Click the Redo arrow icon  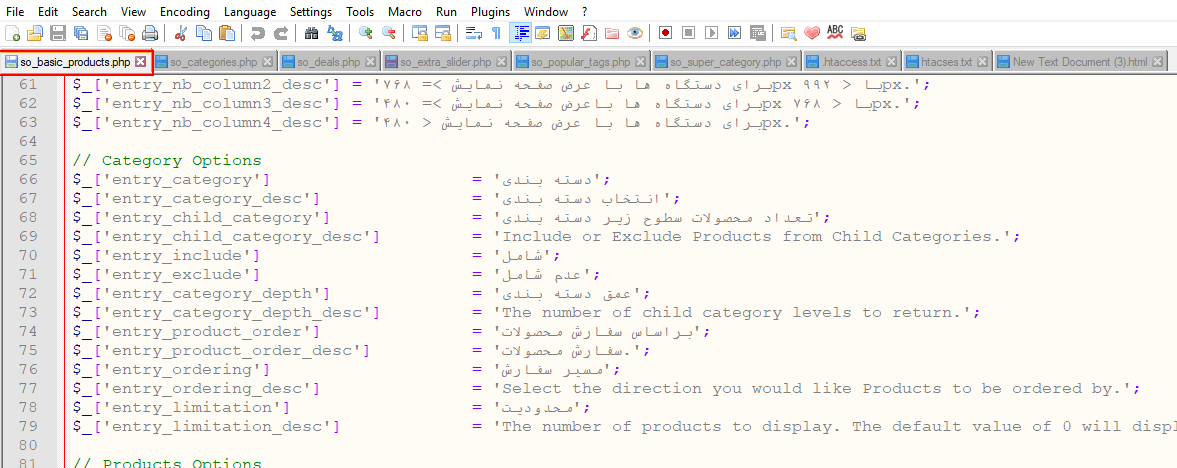[x=281, y=33]
